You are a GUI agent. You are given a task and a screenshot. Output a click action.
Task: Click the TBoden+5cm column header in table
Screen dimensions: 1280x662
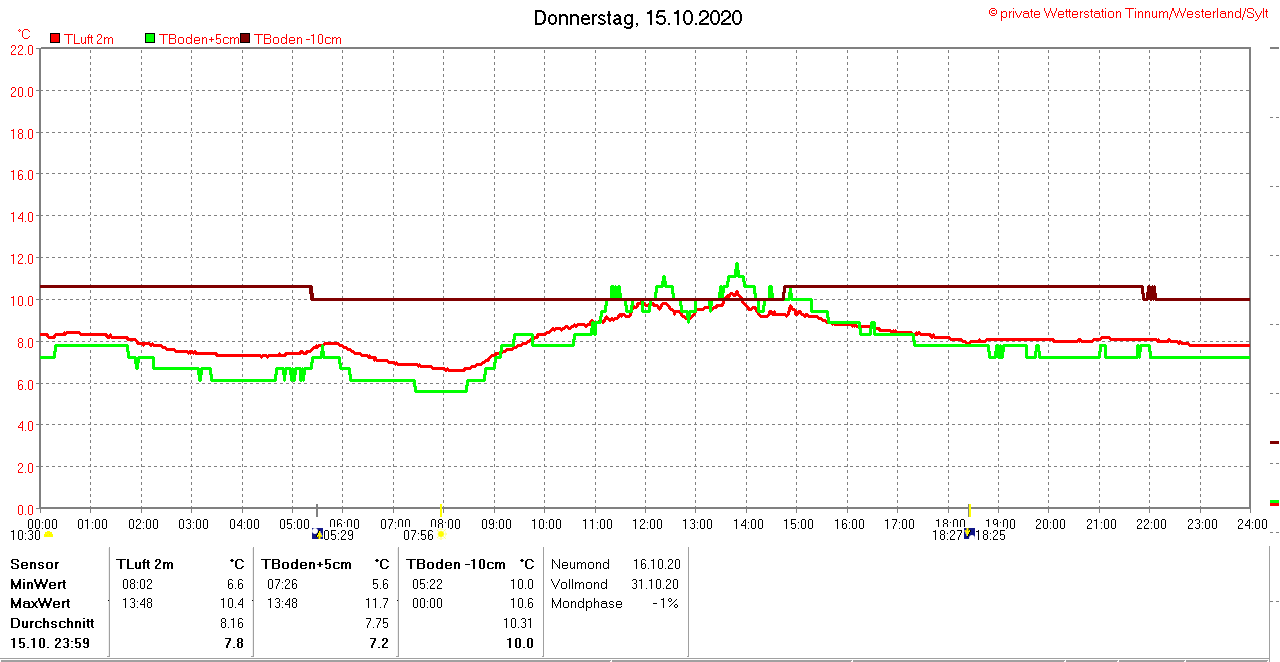(x=307, y=564)
